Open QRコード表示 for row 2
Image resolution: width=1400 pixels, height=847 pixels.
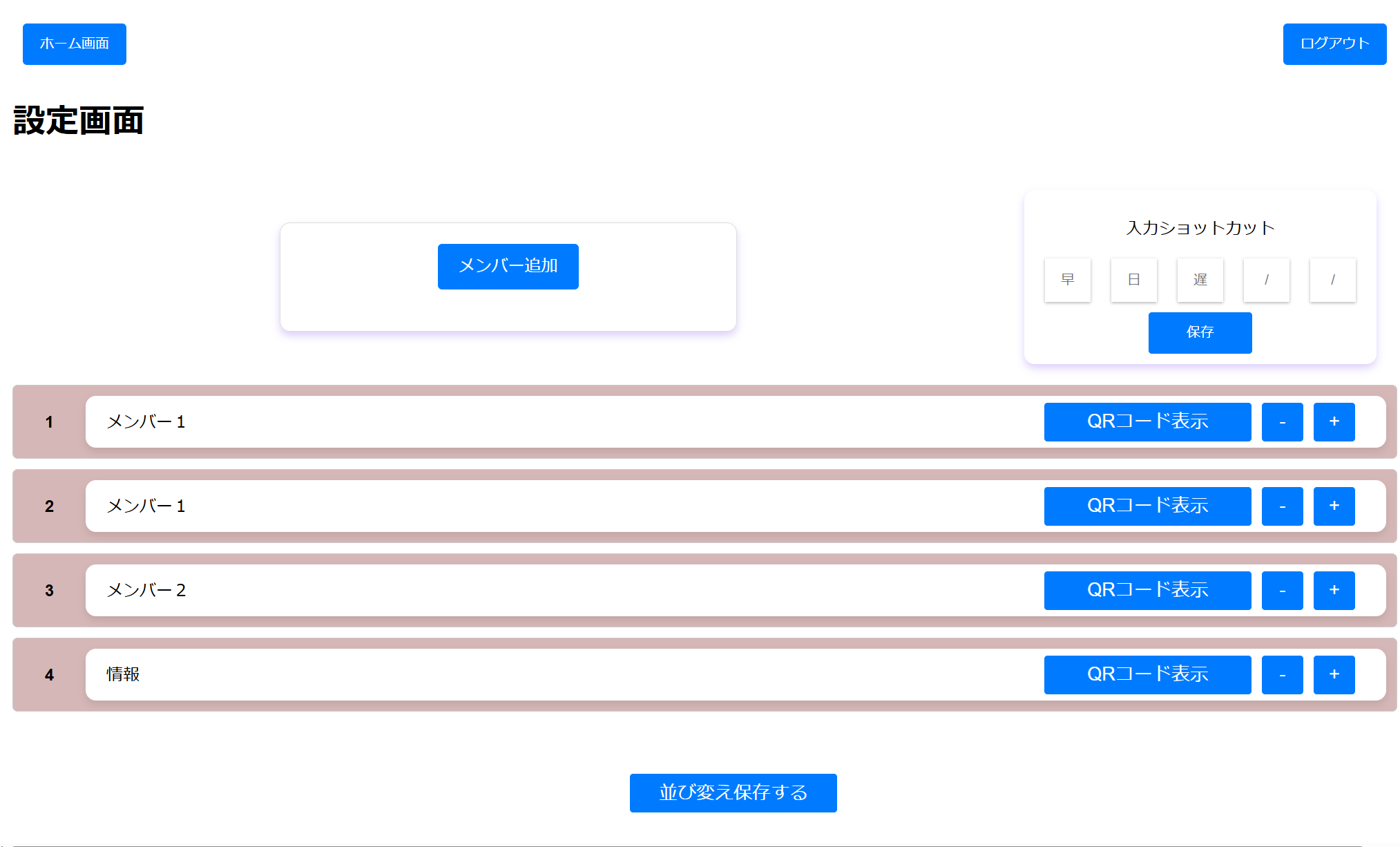pos(1147,506)
